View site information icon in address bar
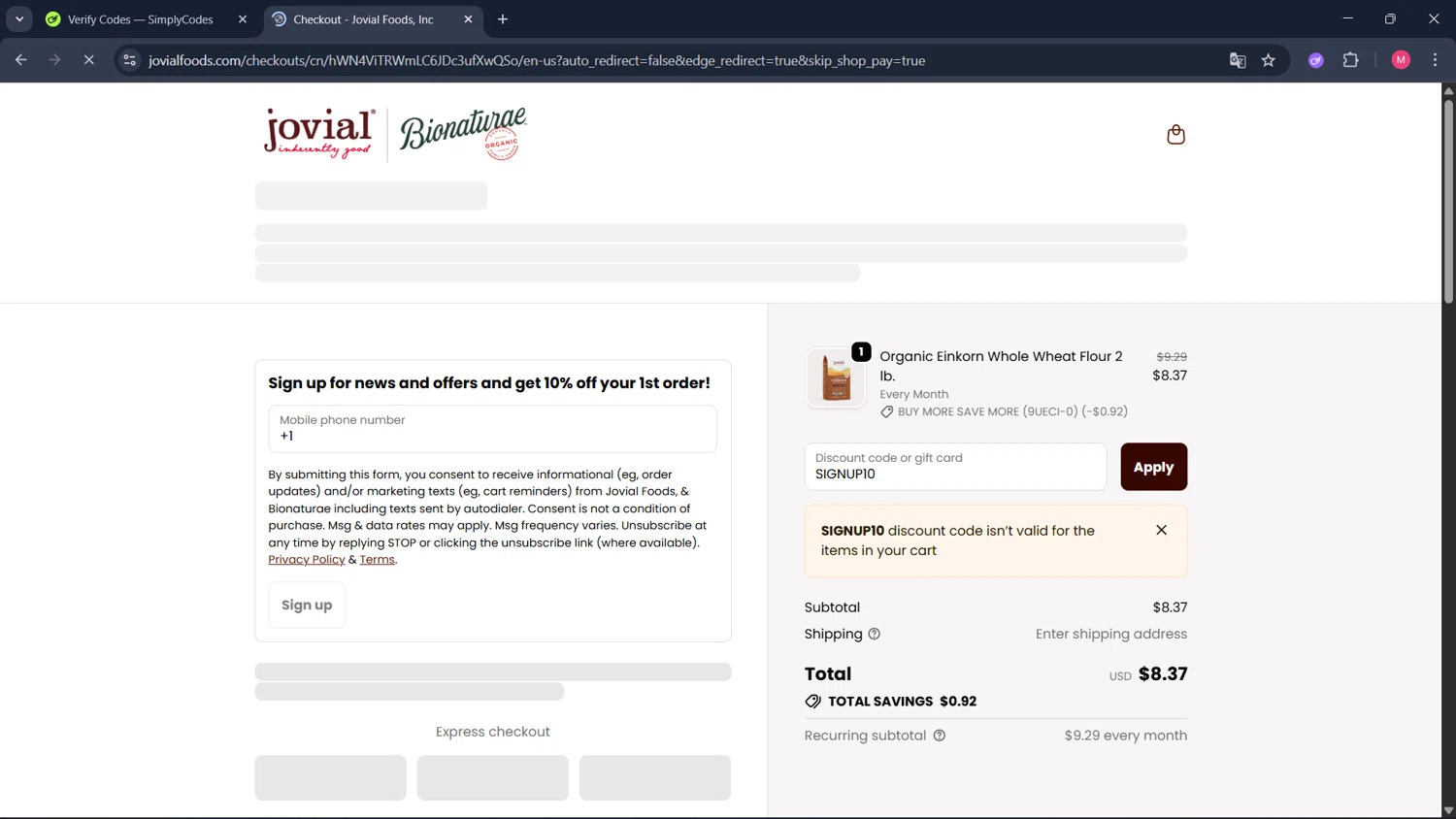This screenshot has width=1456, height=819. point(129,60)
